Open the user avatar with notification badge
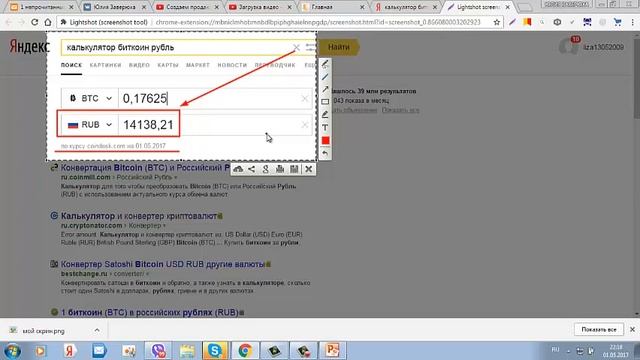 [x=569, y=46]
